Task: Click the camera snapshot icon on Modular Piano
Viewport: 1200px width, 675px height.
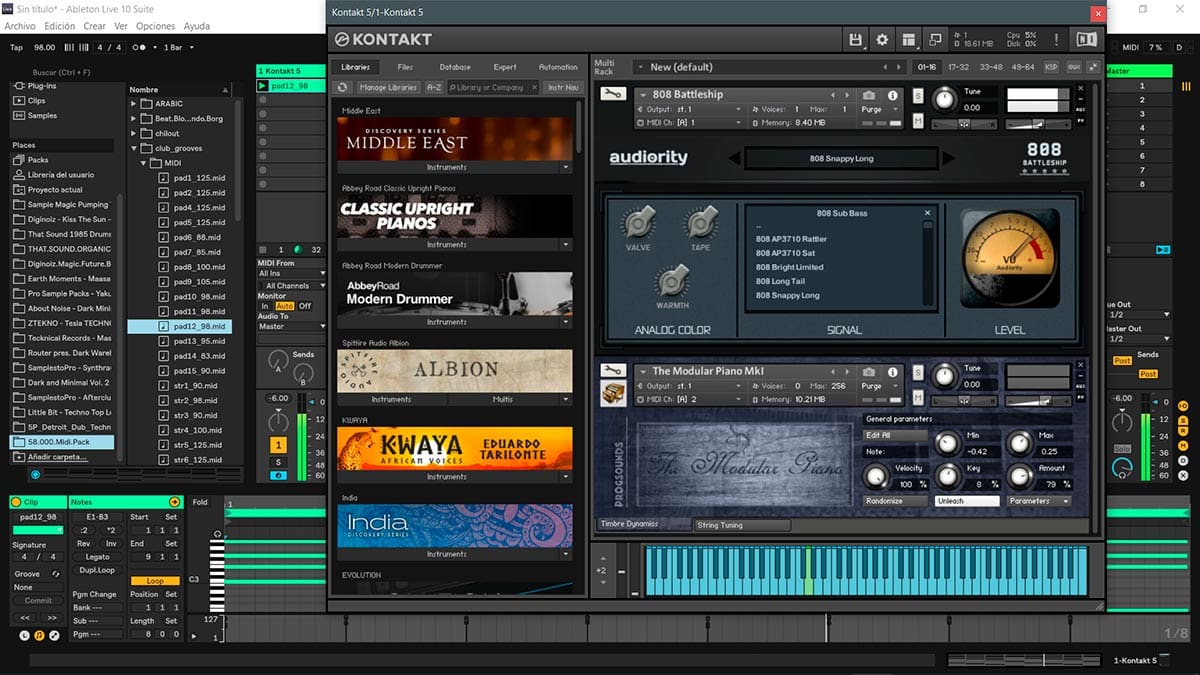Action: [869, 372]
